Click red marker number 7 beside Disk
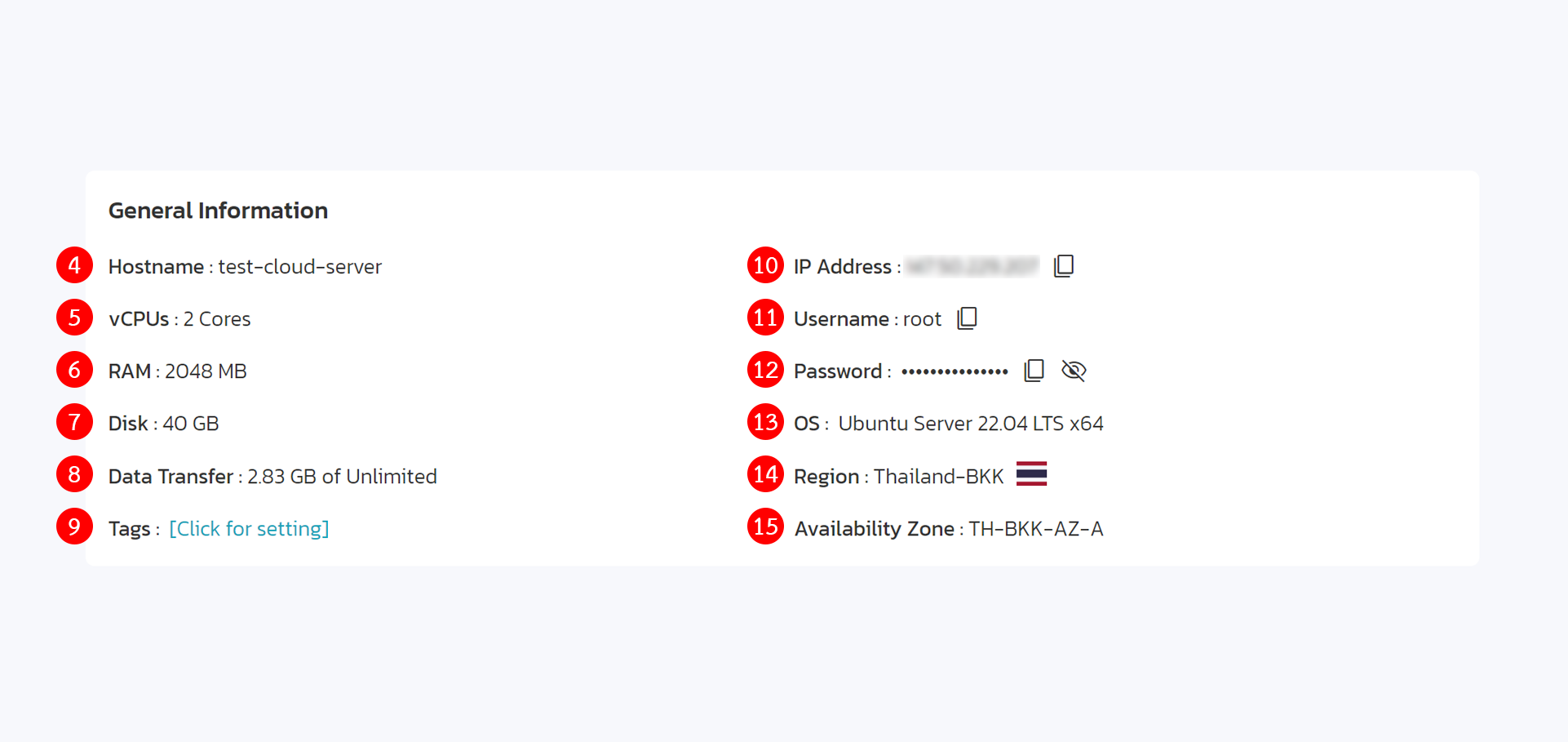This screenshot has width=1568, height=742. (x=74, y=422)
